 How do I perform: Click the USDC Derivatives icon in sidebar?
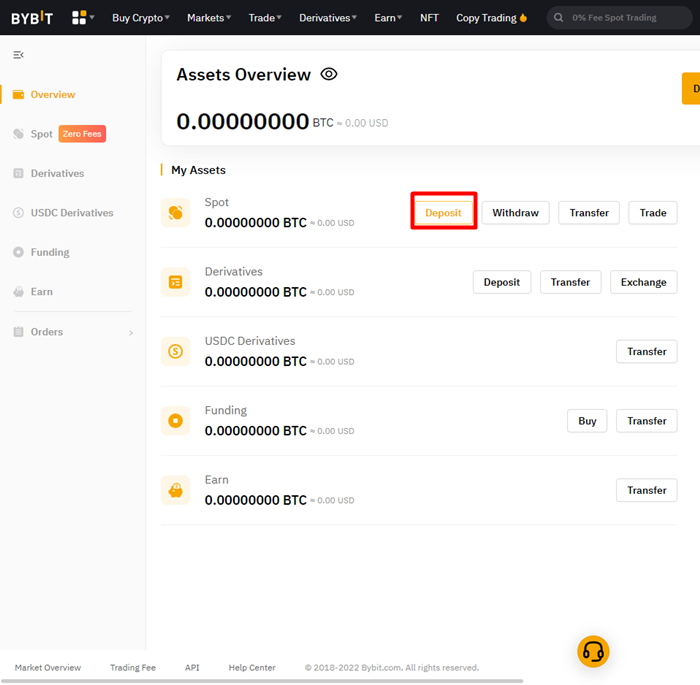(18, 213)
